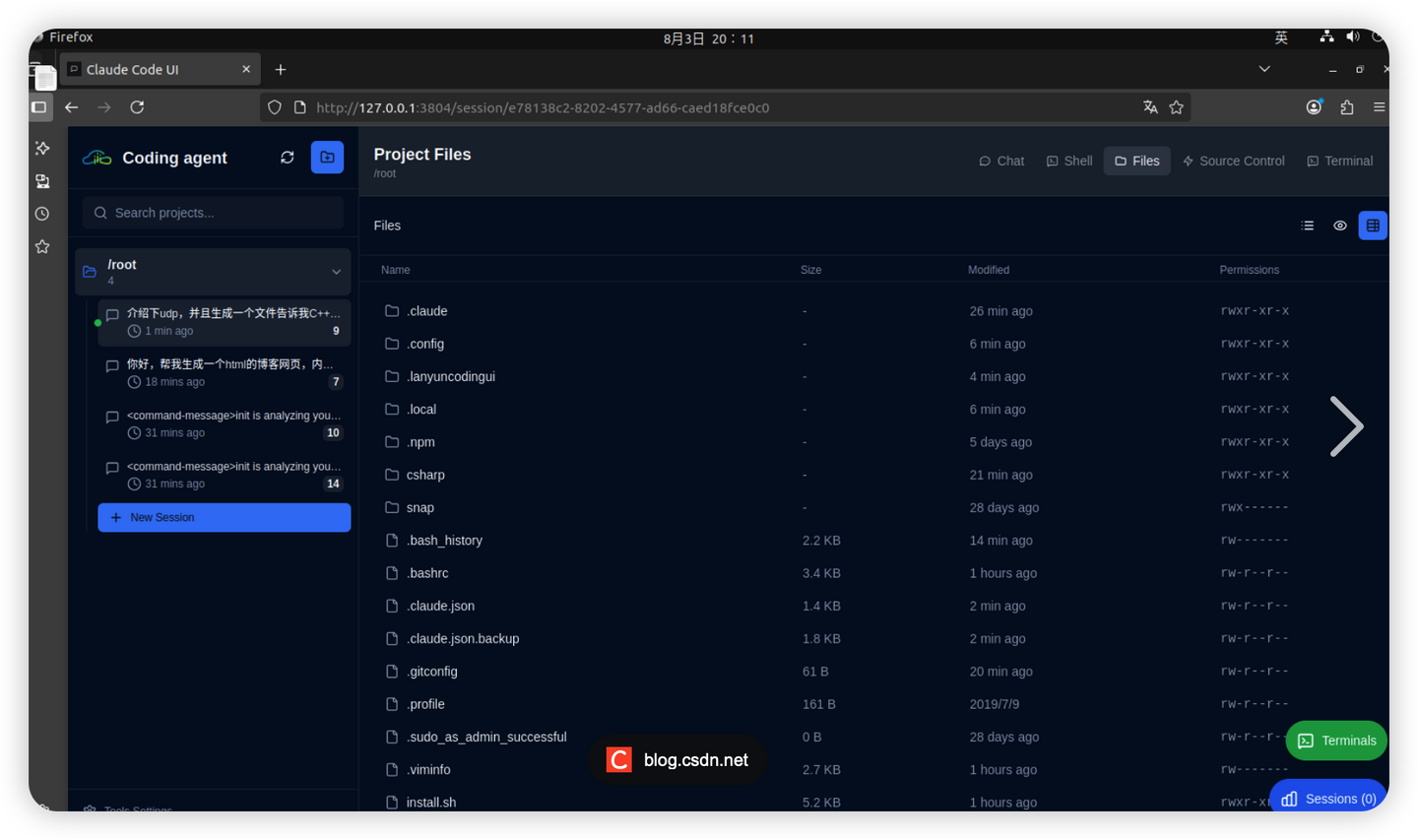This screenshot has width=1418, height=840.
Task: Open the Chat tab
Action: (x=1001, y=161)
